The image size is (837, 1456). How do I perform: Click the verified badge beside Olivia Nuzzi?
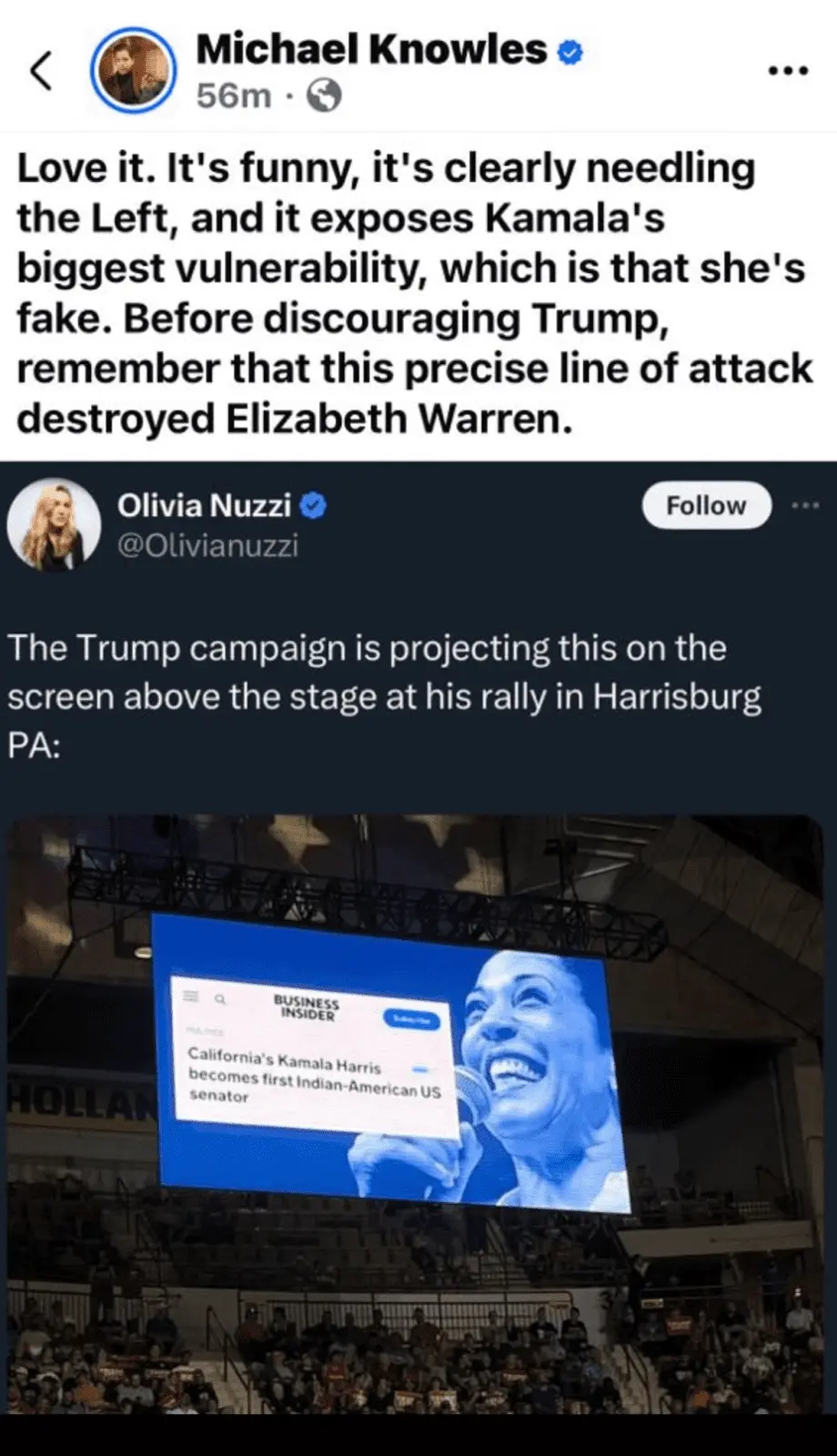(x=313, y=505)
